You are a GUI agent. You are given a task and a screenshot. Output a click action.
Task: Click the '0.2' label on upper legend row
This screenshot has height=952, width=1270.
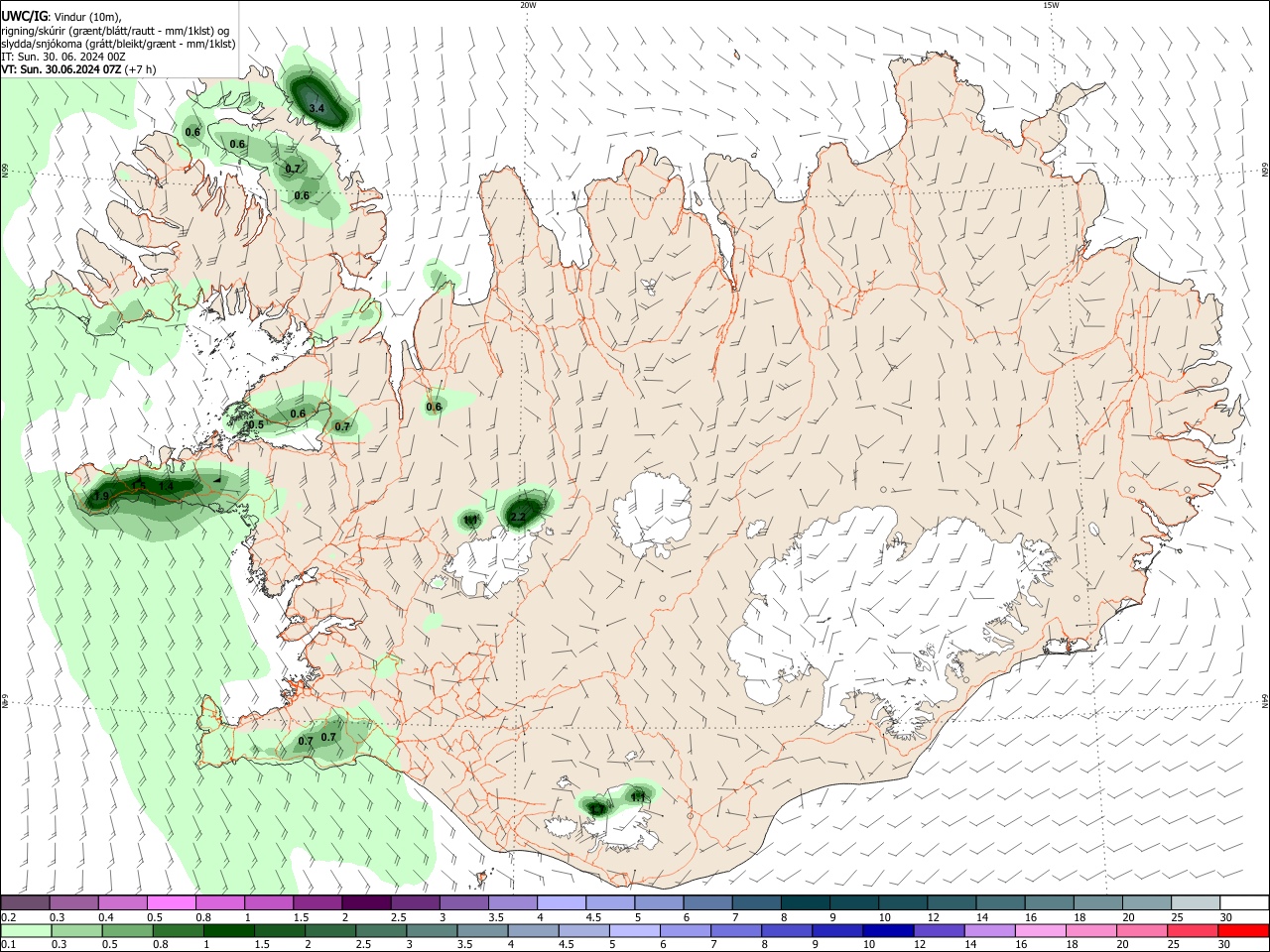pos(9,917)
